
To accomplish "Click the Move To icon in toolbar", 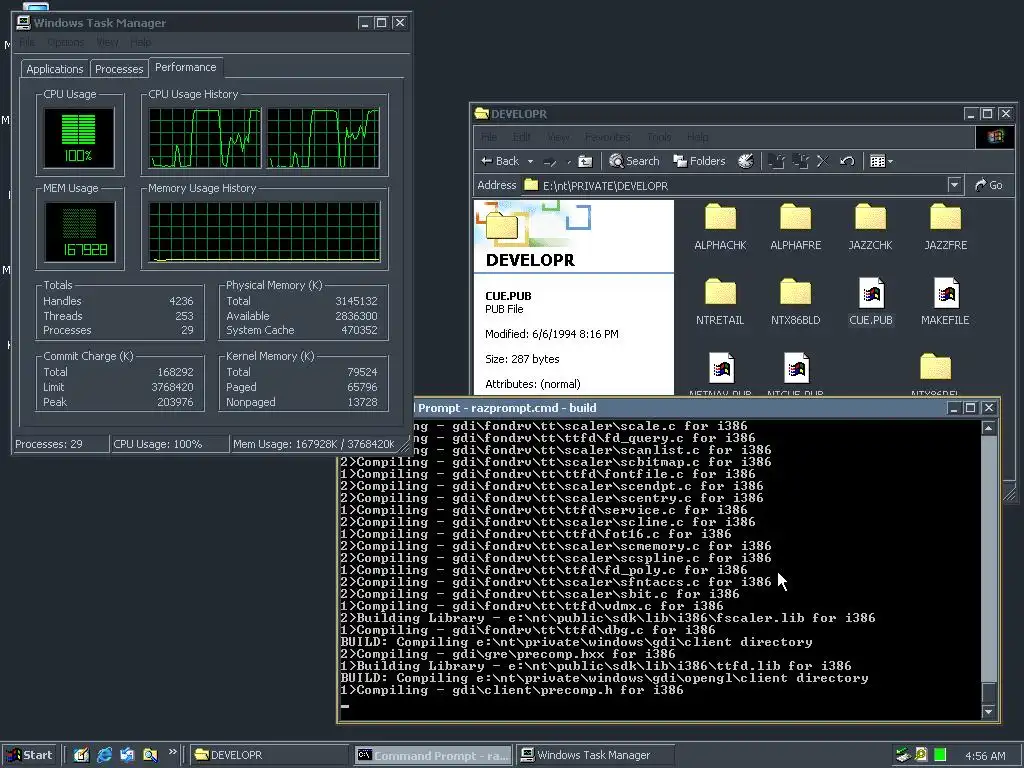I will tap(776, 161).
